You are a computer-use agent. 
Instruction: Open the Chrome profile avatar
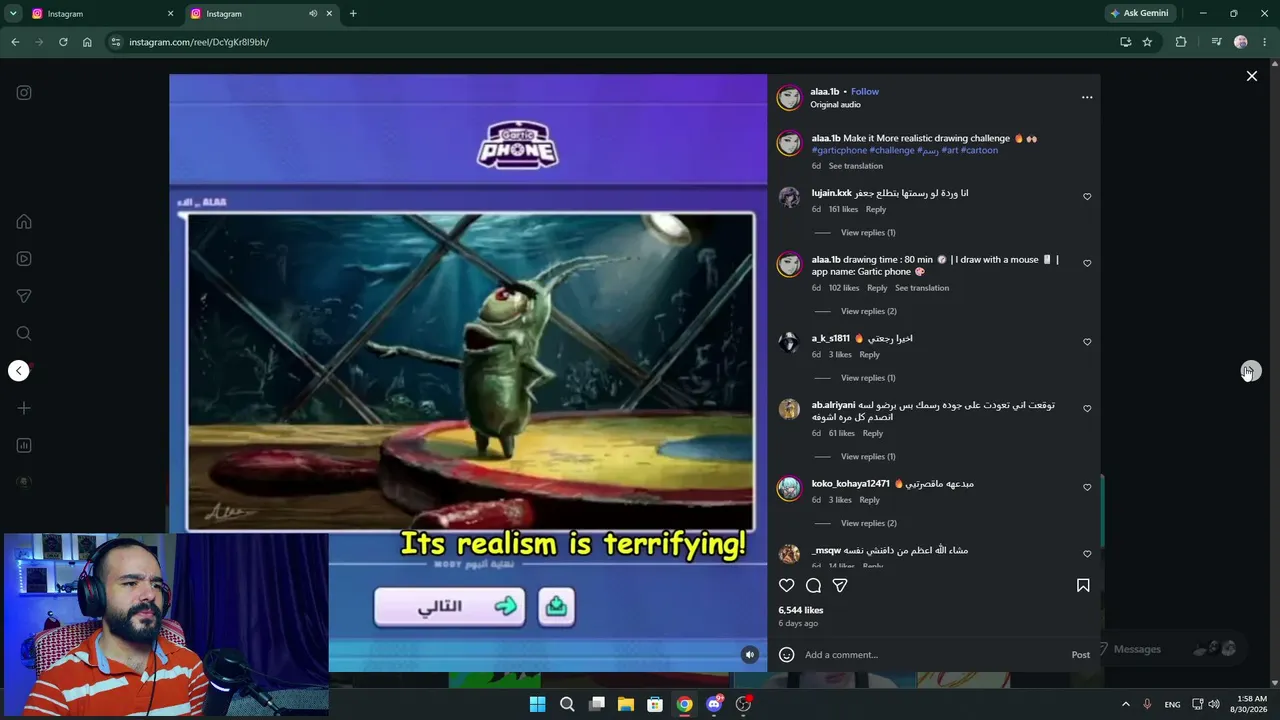click(1241, 42)
